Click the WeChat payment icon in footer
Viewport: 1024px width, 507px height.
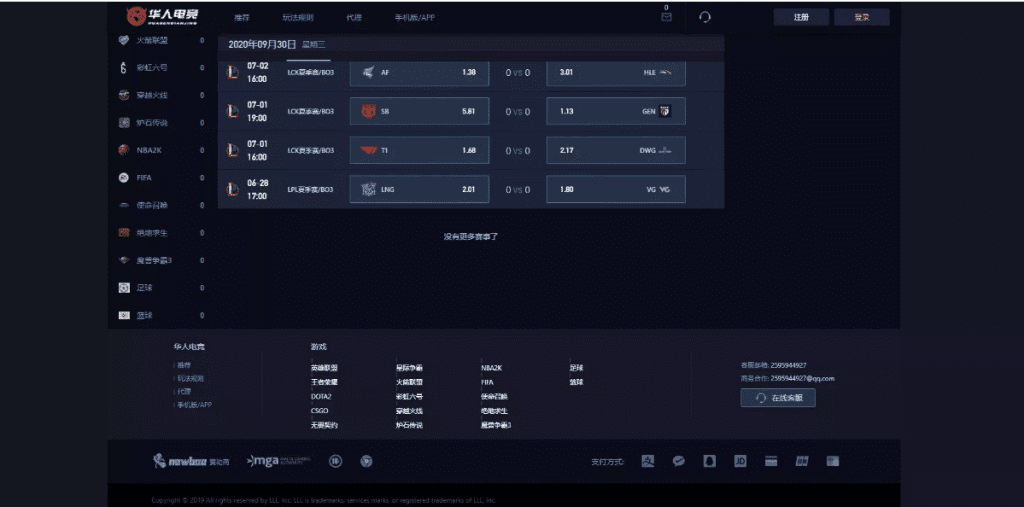pos(678,461)
